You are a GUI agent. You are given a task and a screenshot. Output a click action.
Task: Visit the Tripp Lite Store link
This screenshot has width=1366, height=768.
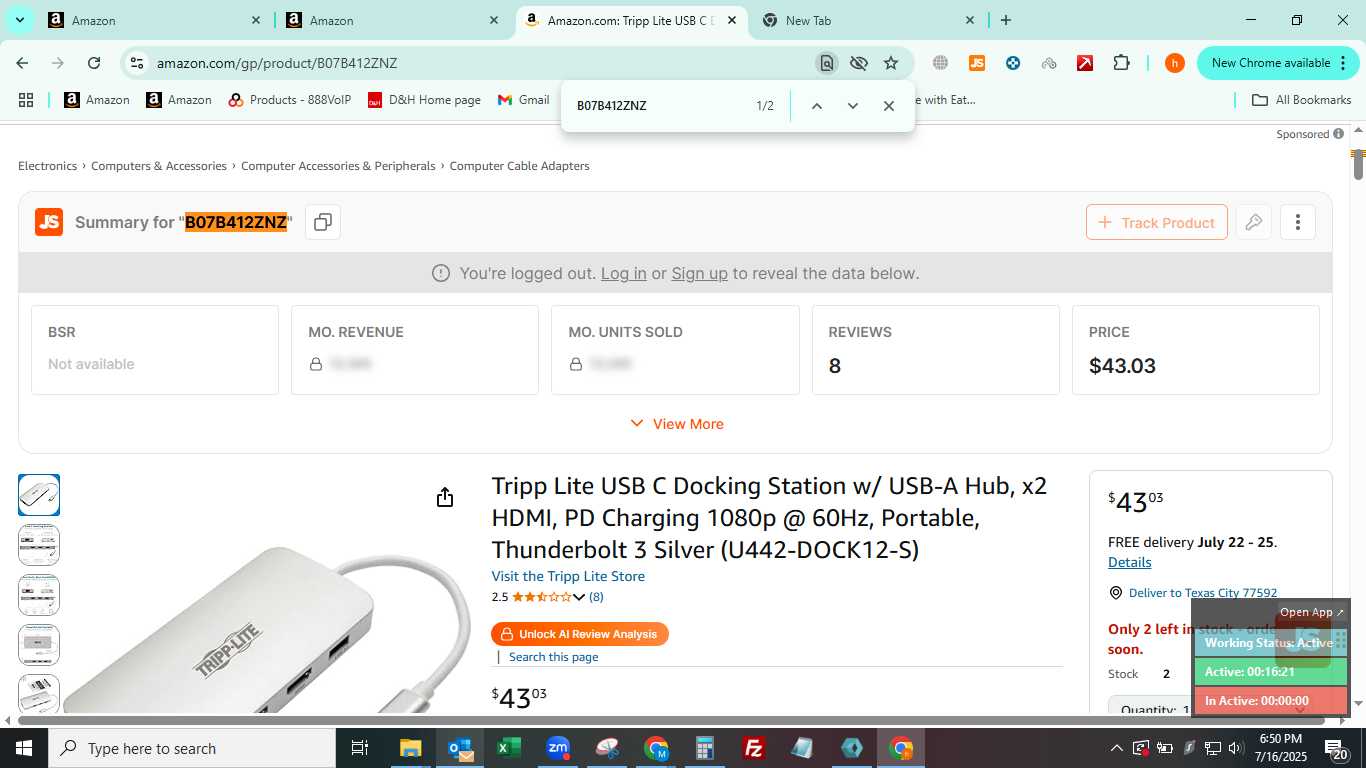click(568, 576)
